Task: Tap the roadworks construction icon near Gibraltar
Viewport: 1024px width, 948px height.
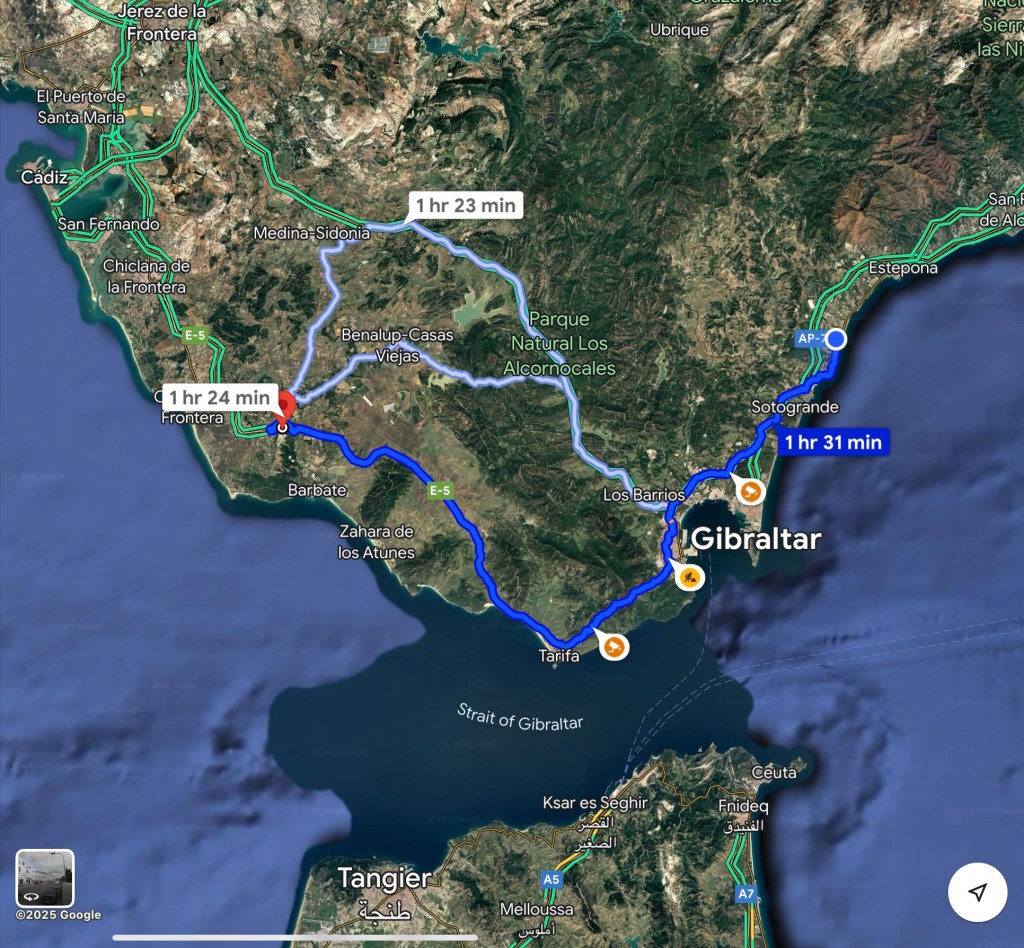Action: pos(690,577)
